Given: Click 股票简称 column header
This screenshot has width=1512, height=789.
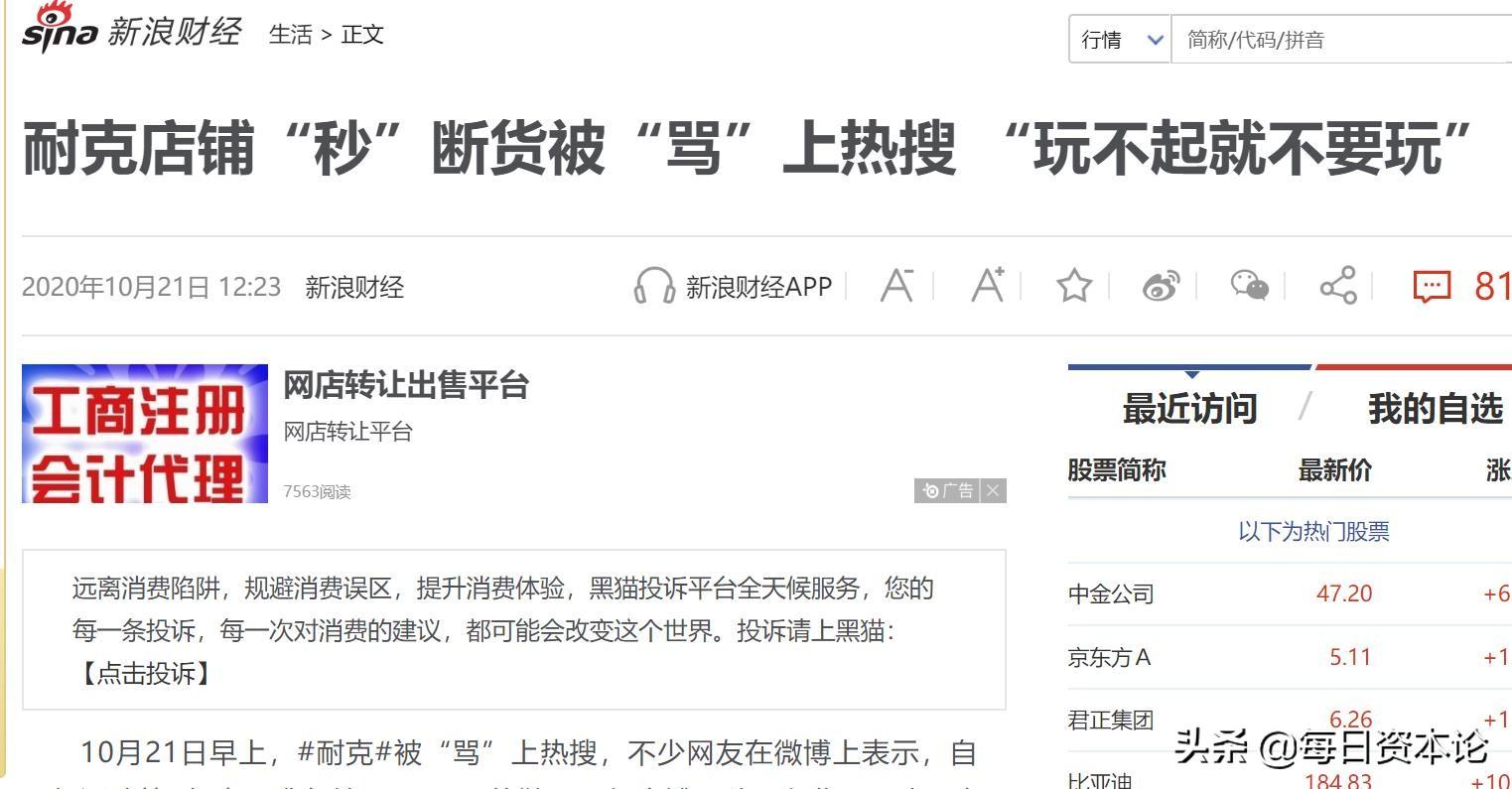Looking at the screenshot, I should click(x=1117, y=469).
